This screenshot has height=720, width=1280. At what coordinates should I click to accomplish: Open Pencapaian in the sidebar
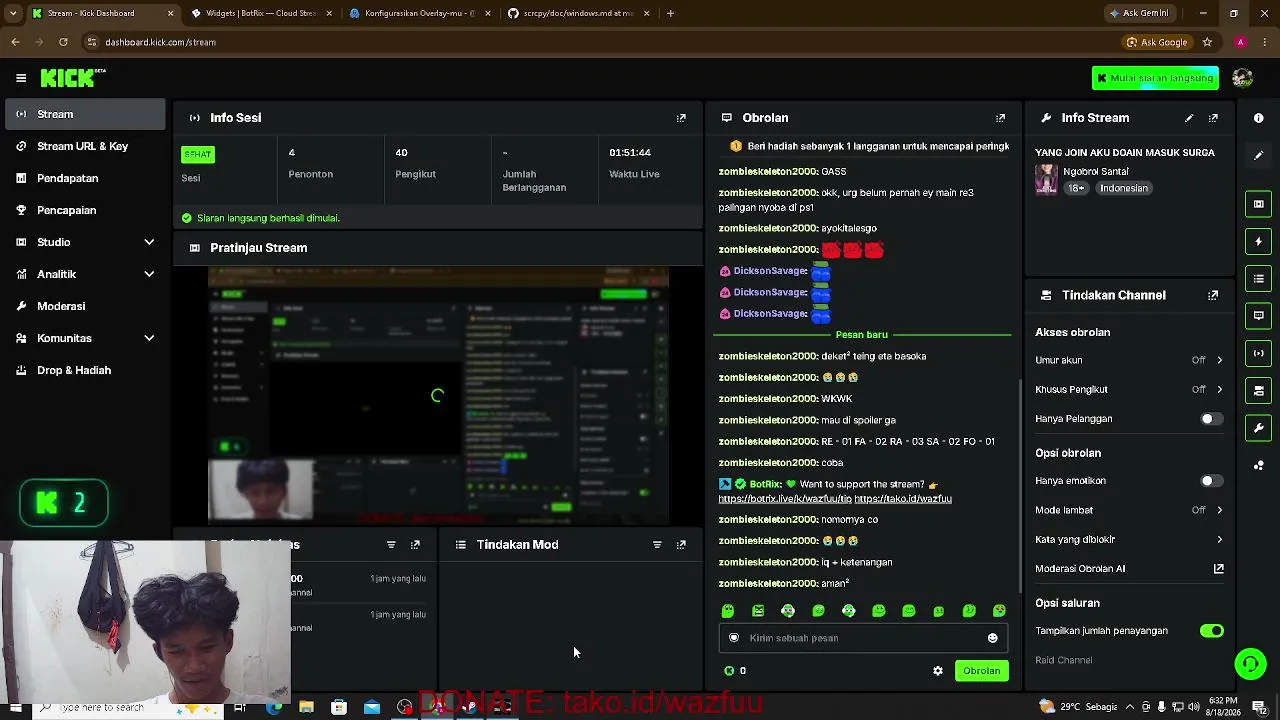click(x=85, y=210)
